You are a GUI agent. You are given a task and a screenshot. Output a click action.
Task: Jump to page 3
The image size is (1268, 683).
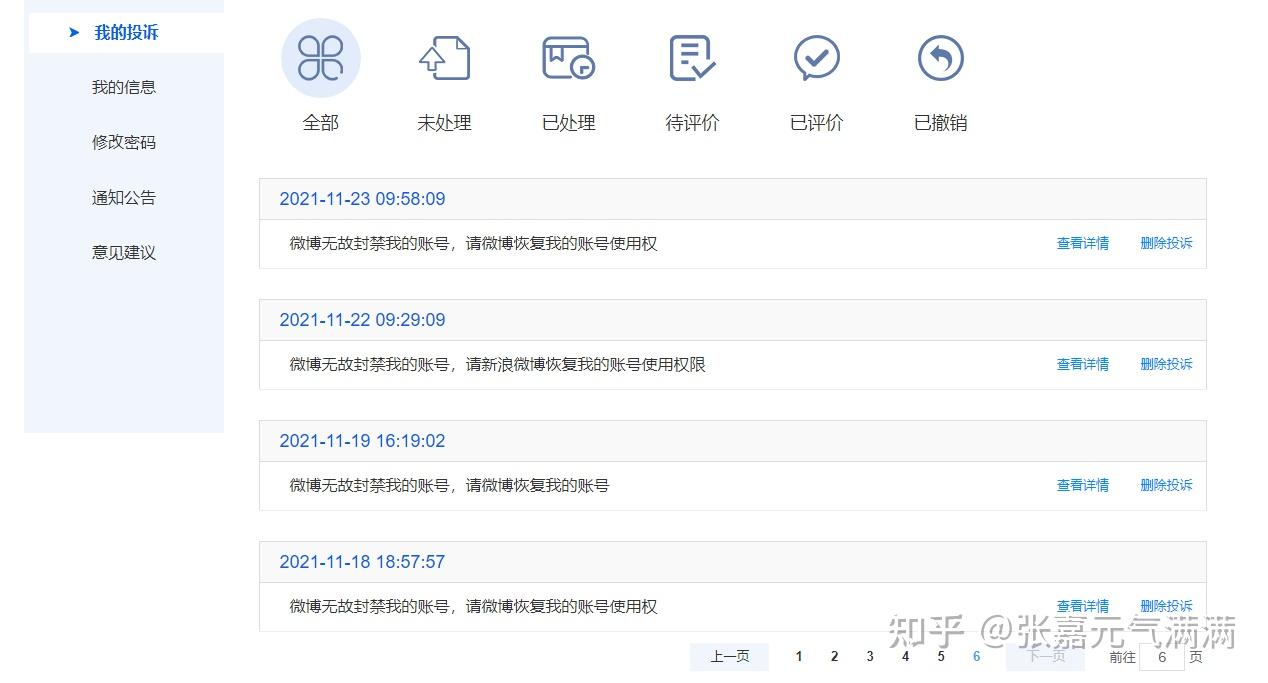tap(870, 656)
